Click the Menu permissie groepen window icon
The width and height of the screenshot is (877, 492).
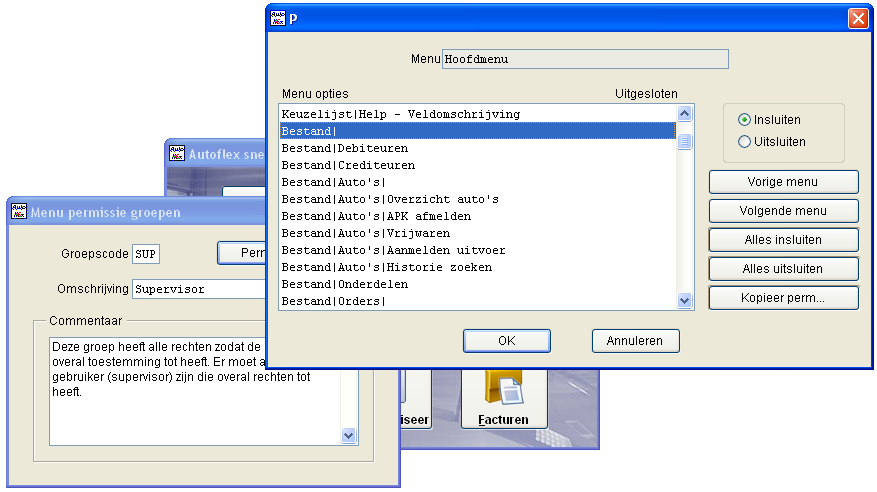click(19, 211)
